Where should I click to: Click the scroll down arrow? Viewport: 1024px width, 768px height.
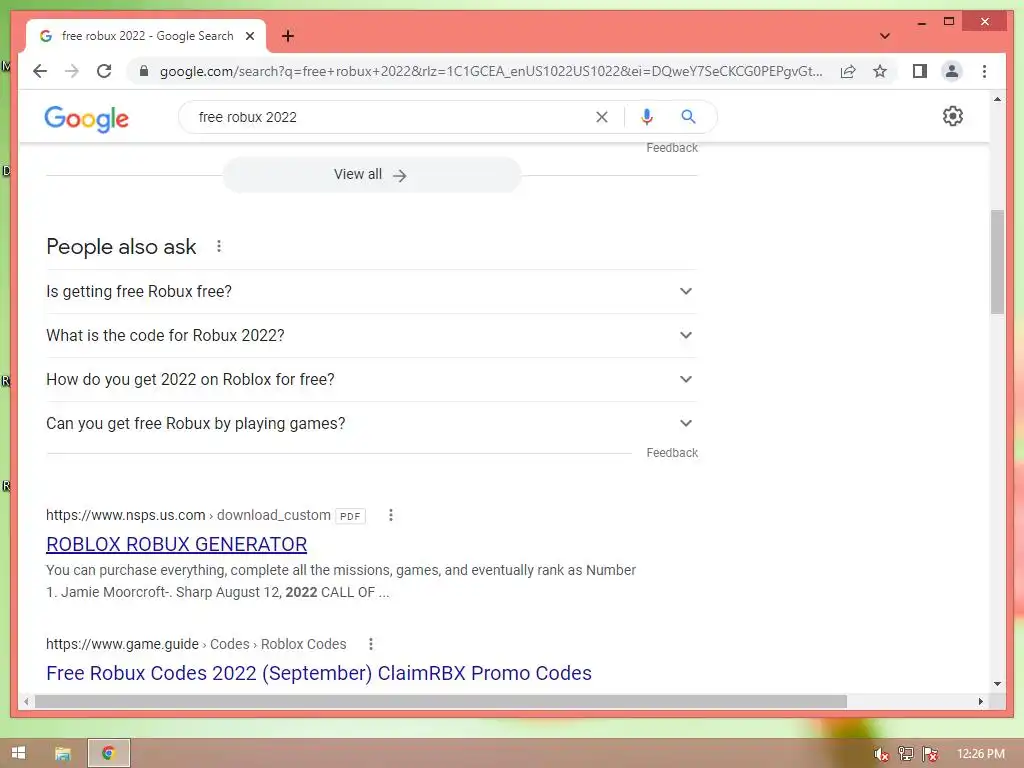click(997, 684)
